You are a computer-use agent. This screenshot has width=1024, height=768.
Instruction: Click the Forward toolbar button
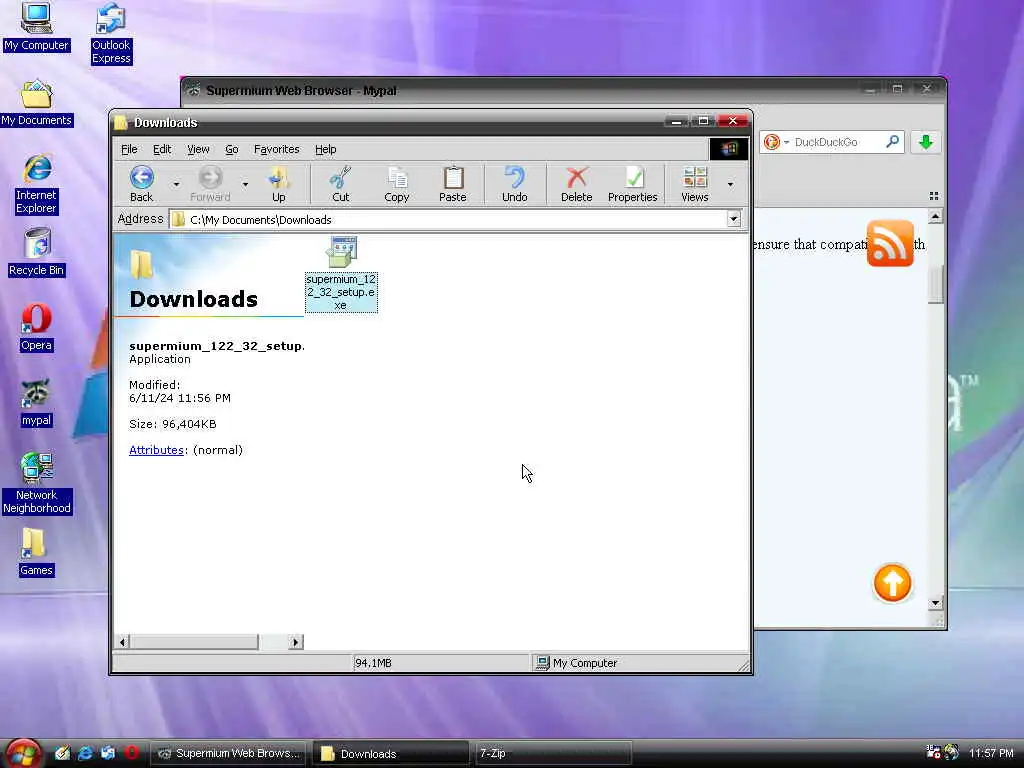tap(210, 184)
